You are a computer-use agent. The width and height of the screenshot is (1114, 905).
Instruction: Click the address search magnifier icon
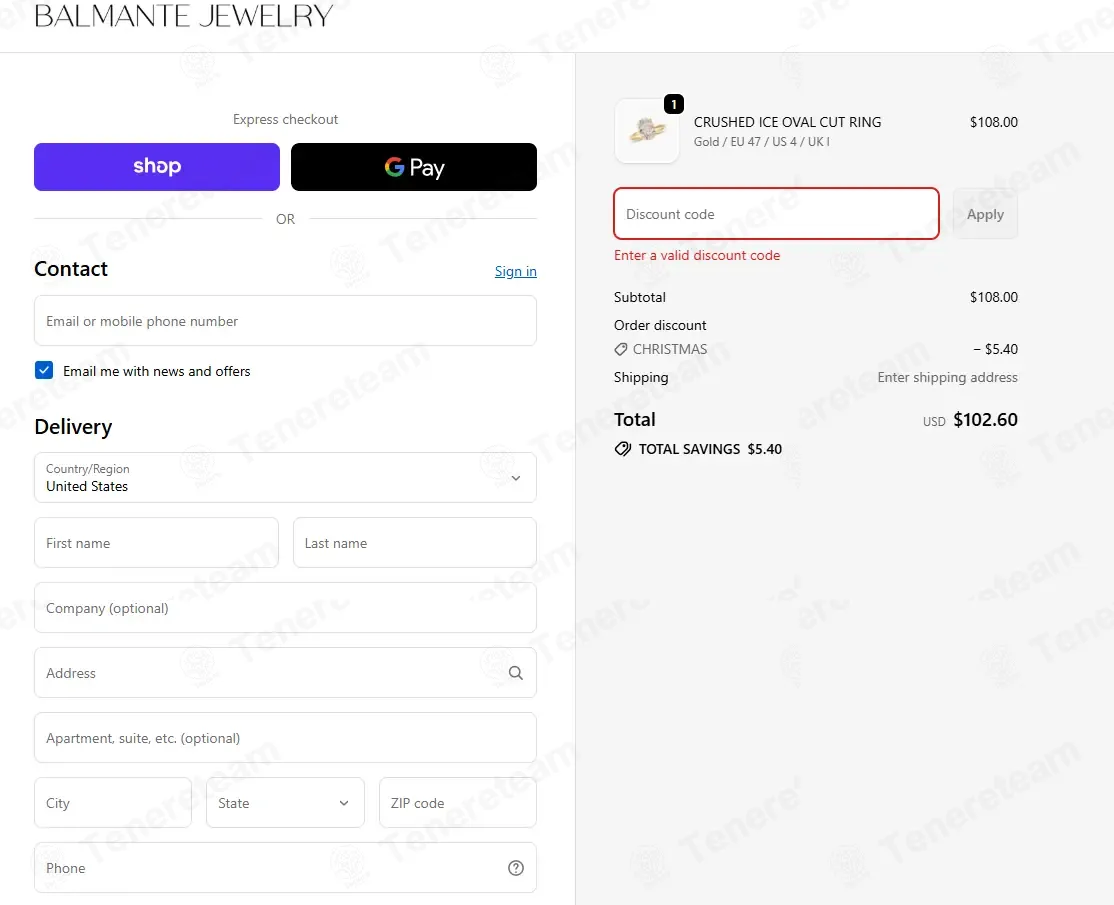(516, 673)
